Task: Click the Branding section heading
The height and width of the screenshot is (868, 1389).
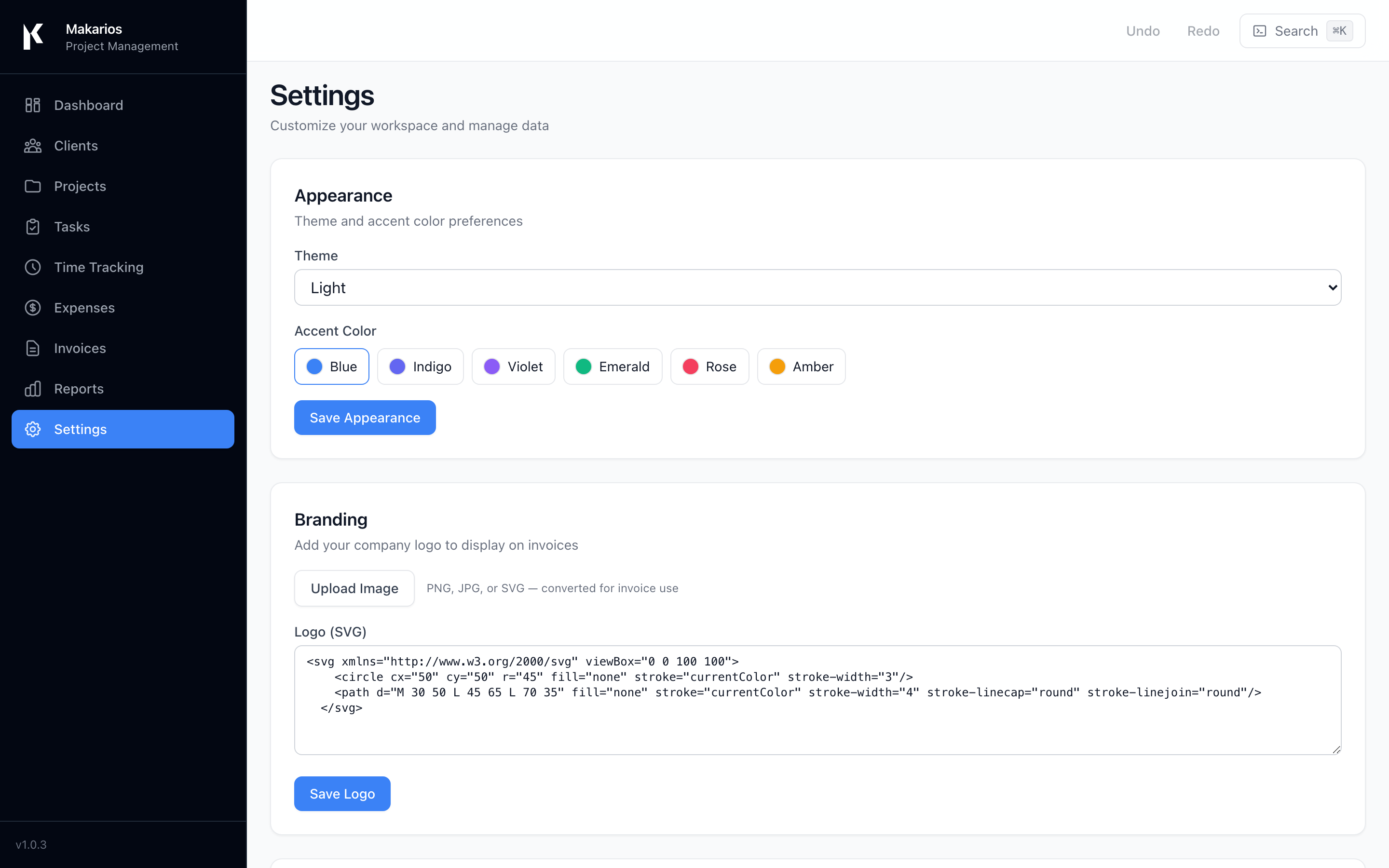Action: (x=330, y=519)
